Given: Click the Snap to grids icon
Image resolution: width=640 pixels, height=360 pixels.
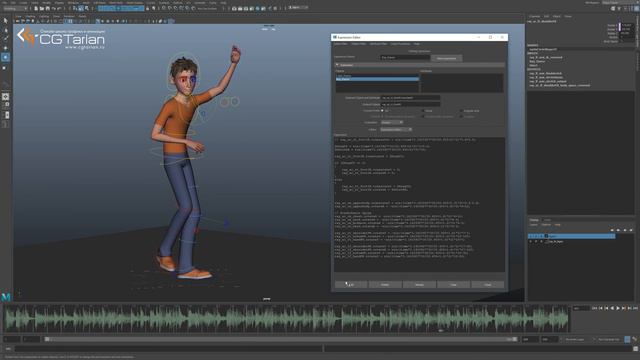Looking at the screenshot, I should pyautogui.click(x=164, y=8).
